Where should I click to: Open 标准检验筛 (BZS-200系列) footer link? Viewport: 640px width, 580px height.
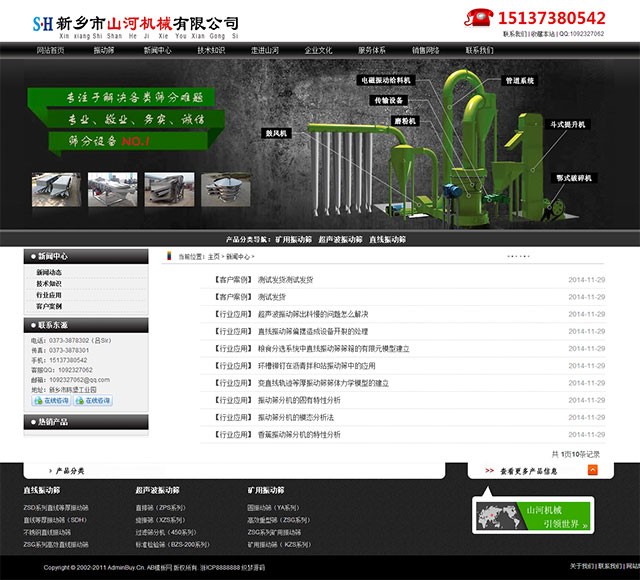[x=173, y=544]
